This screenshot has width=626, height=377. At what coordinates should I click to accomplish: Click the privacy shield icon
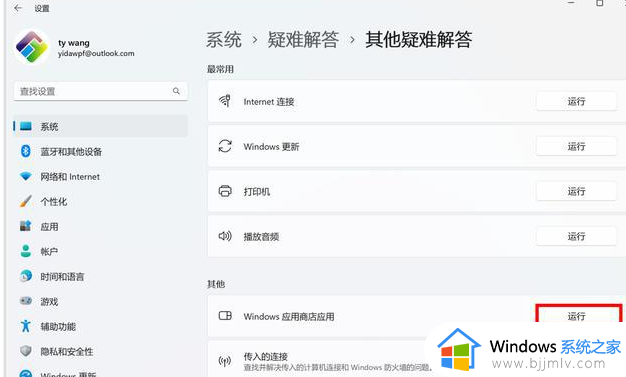pyautogui.click(x=26, y=351)
